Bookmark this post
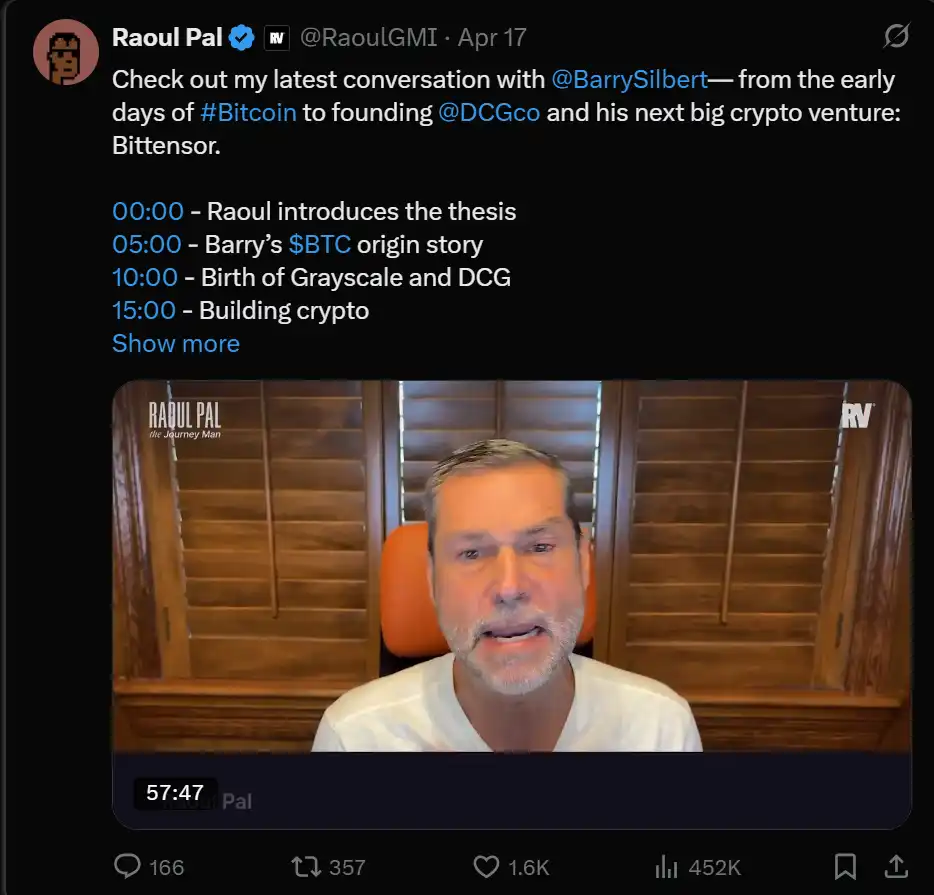Image resolution: width=934 pixels, height=895 pixels. click(845, 866)
